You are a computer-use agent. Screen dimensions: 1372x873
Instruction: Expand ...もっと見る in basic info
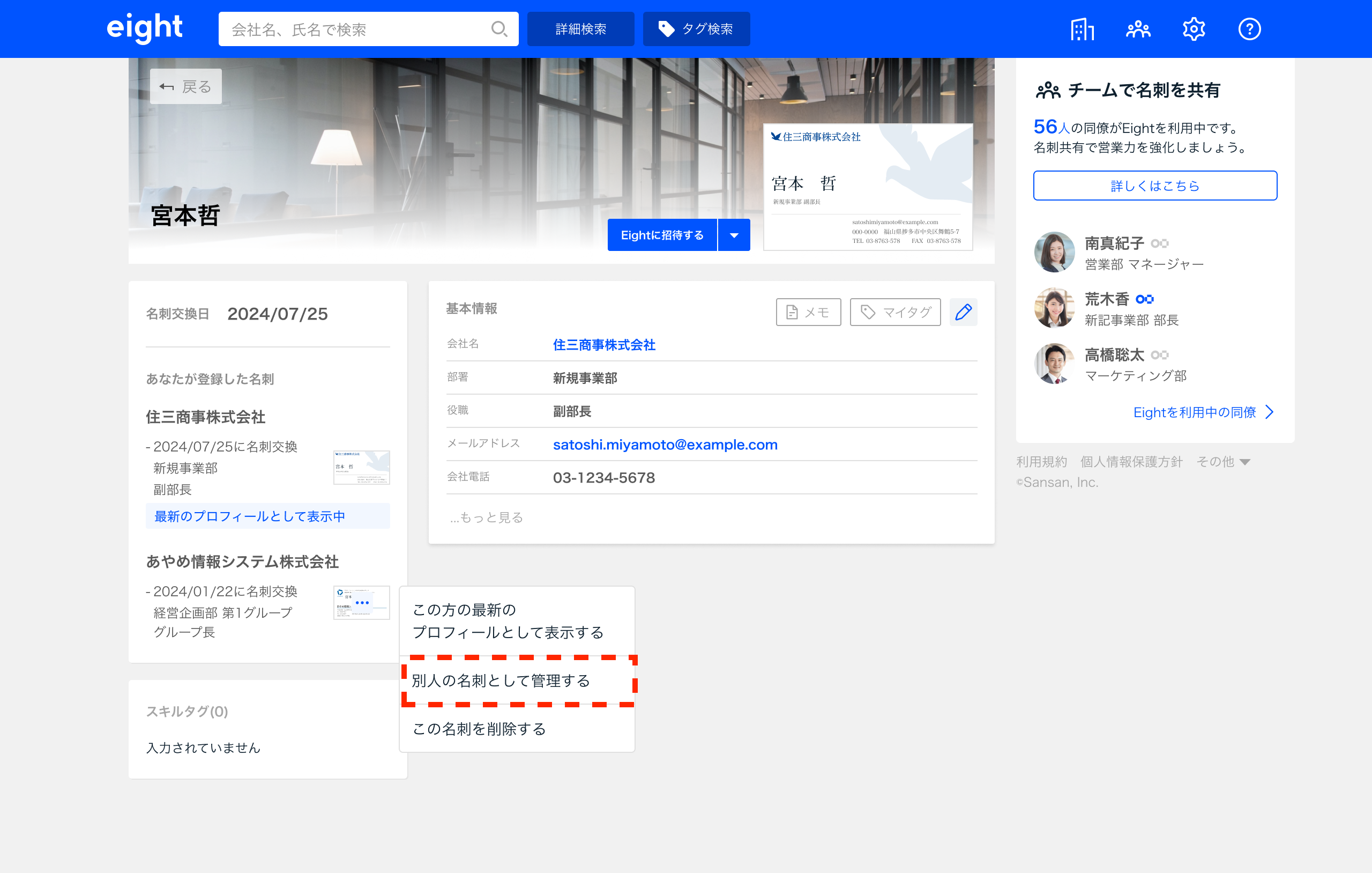pos(486,517)
